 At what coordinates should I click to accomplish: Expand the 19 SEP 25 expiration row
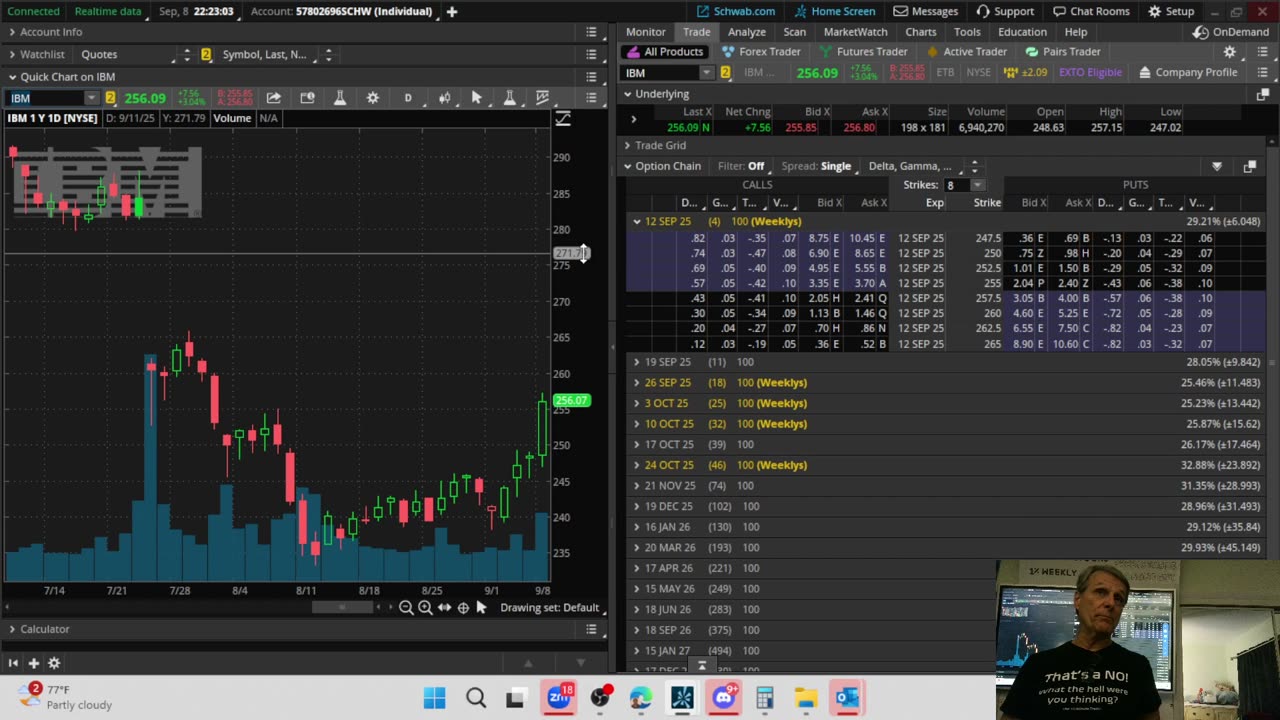pos(636,362)
